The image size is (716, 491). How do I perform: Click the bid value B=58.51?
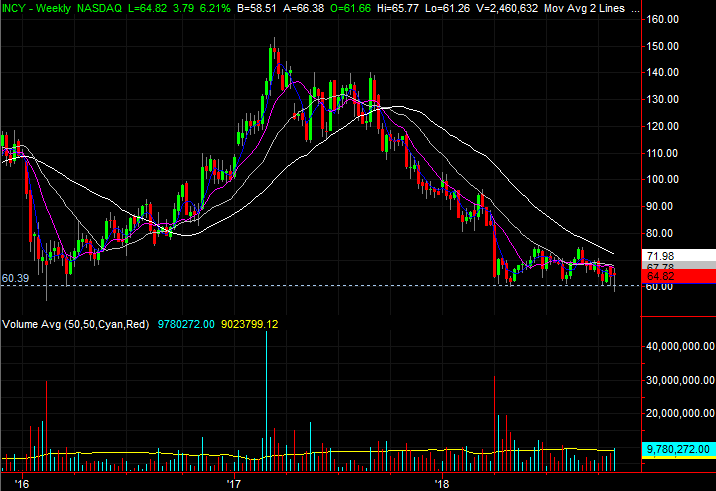tap(257, 8)
